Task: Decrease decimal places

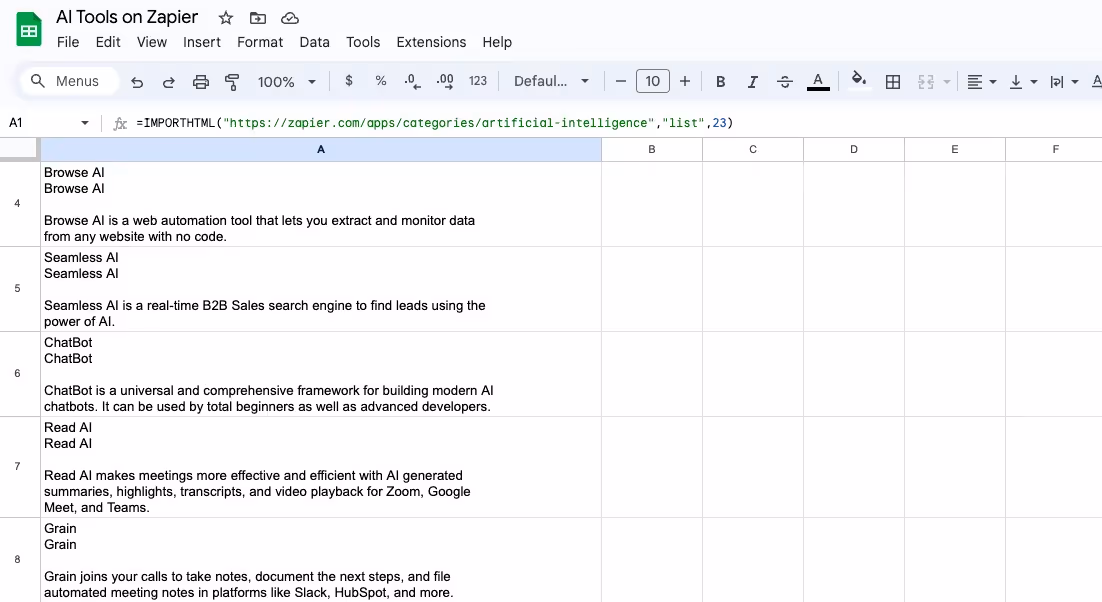Action: [x=413, y=81]
